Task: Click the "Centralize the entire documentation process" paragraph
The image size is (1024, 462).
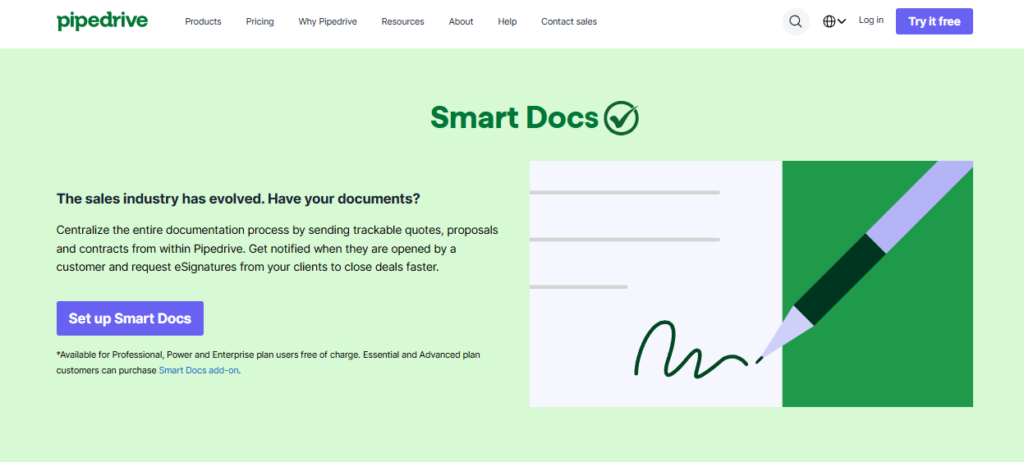Action: click(278, 249)
